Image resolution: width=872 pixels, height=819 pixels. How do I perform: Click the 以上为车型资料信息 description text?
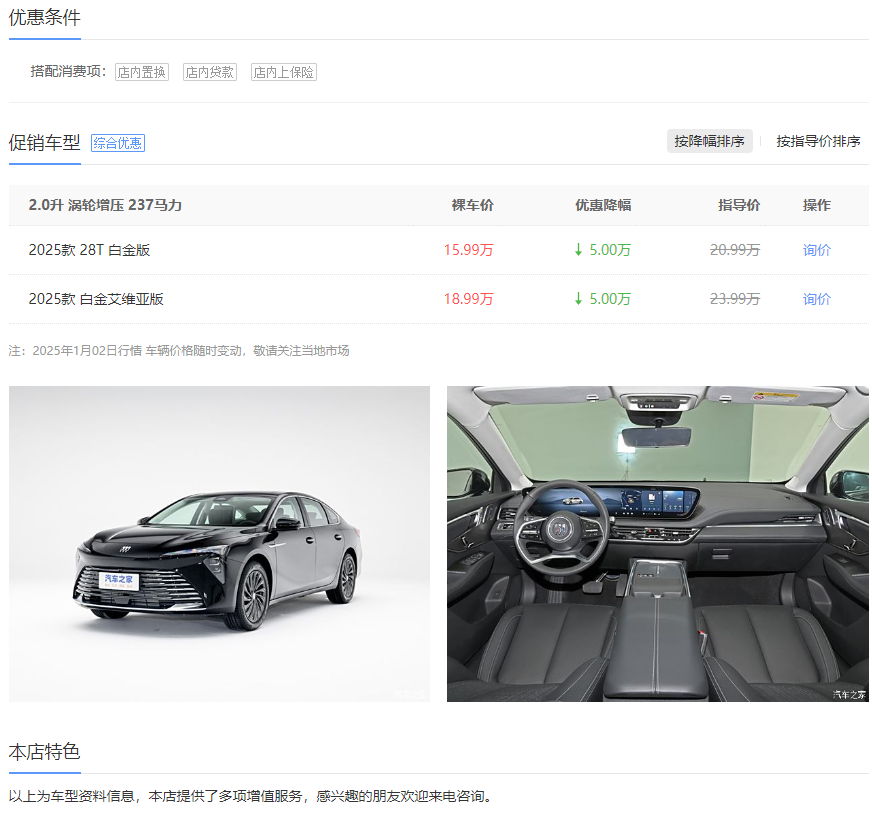(x=250, y=796)
